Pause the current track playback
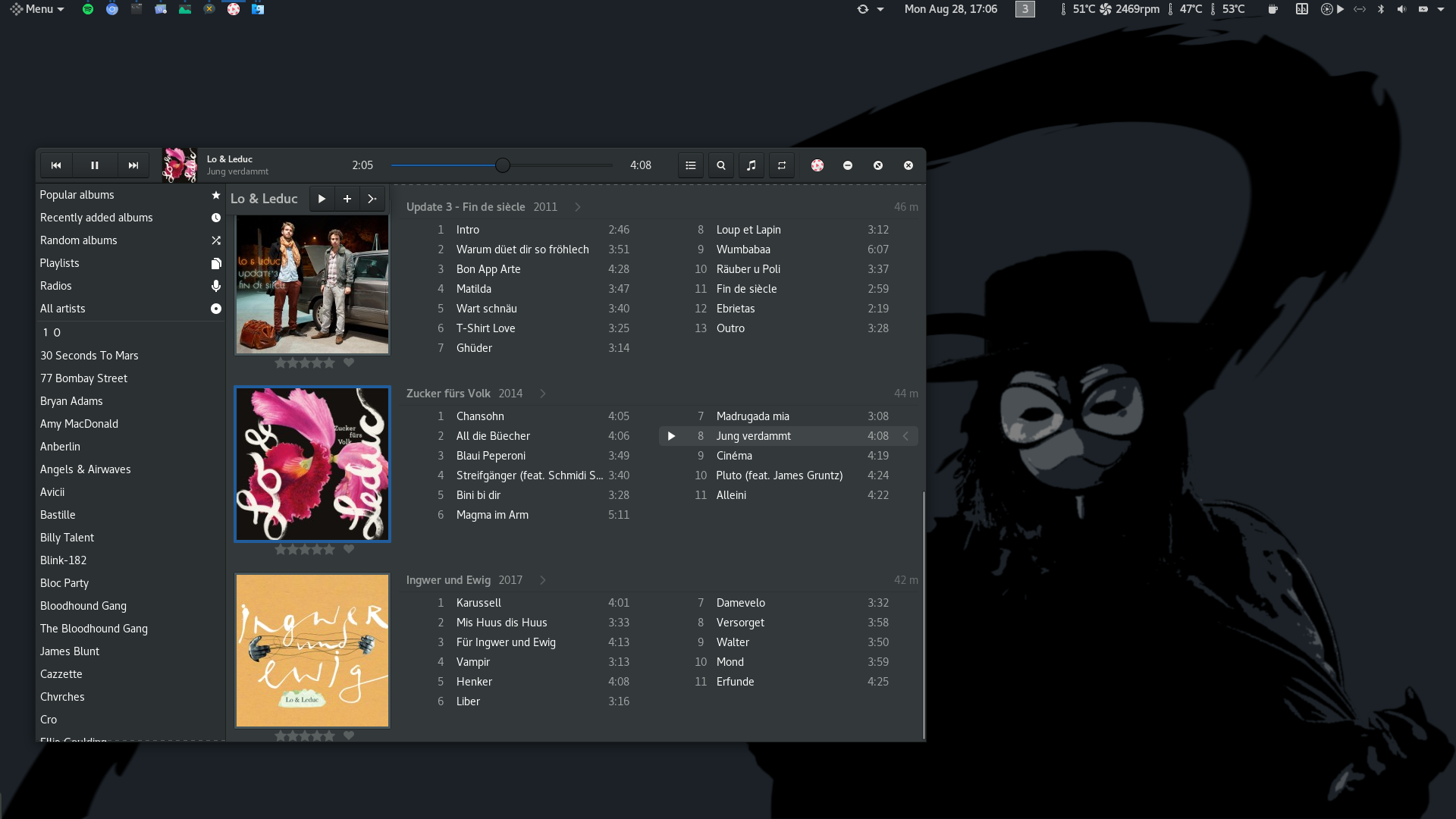Viewport: 1456px width, 819px height. [95, 165]
